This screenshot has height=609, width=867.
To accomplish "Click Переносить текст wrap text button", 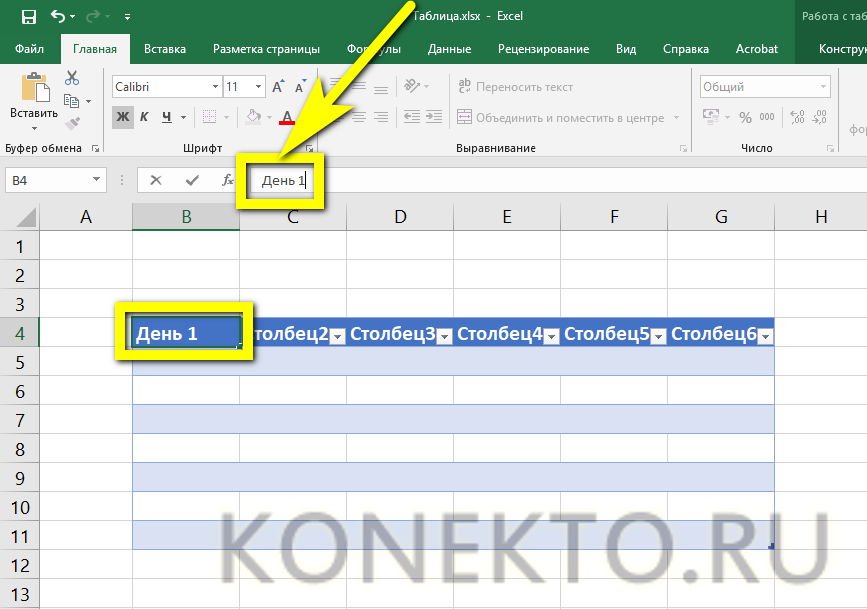I will point(515,87).
